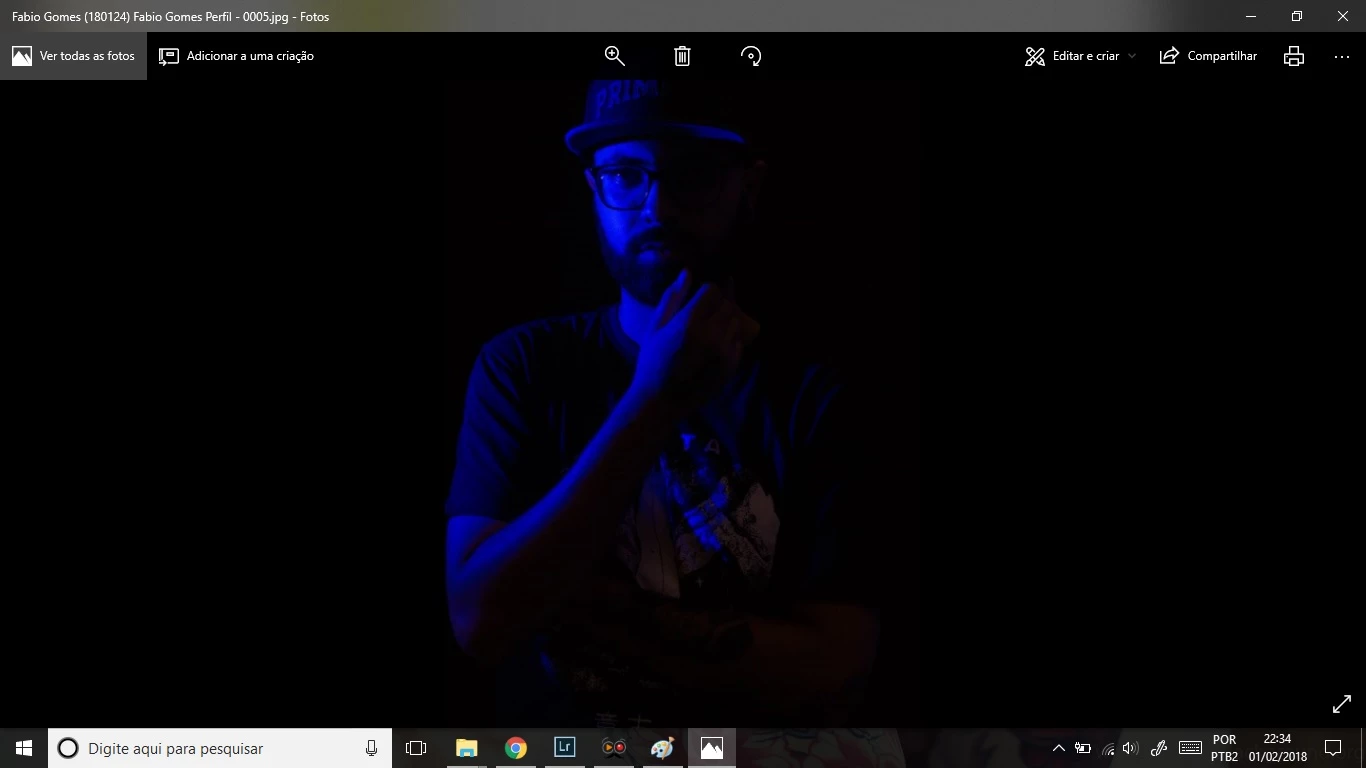Image resolution: width=1366 pixels, height=768 pixels.
Task: Open the touch keyboard icon
Action: pyautogui.click(x=1190, y=748)
